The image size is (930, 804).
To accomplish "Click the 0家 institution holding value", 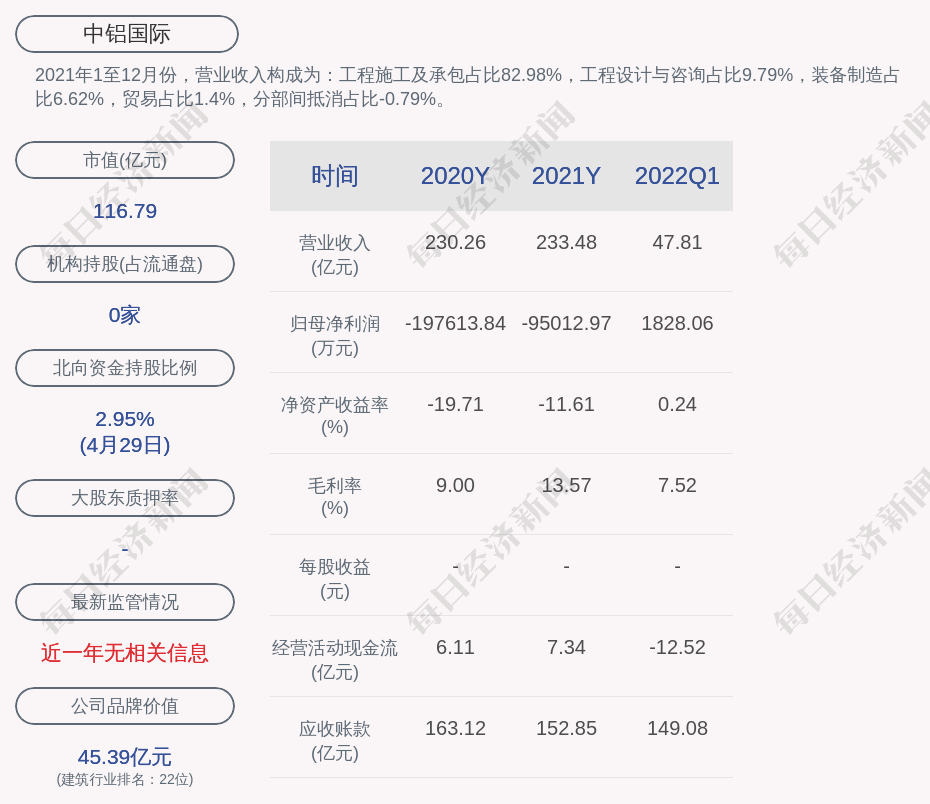I will click(125, 315).
